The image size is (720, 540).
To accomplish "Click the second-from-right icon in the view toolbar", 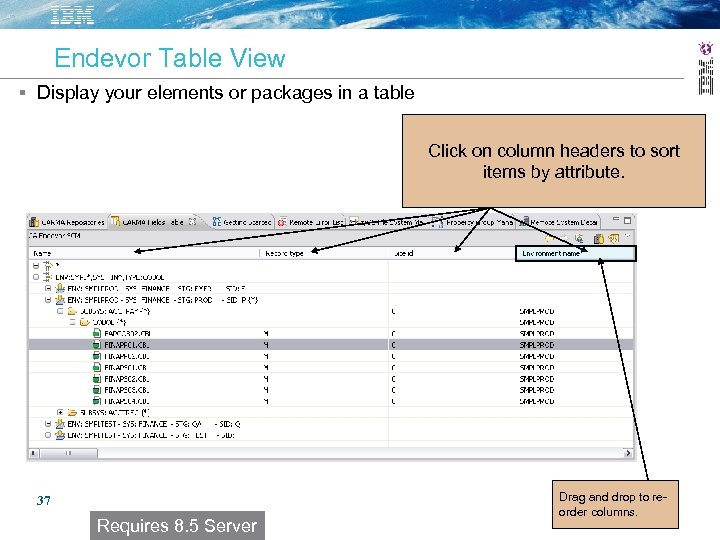I will (613, 238).
